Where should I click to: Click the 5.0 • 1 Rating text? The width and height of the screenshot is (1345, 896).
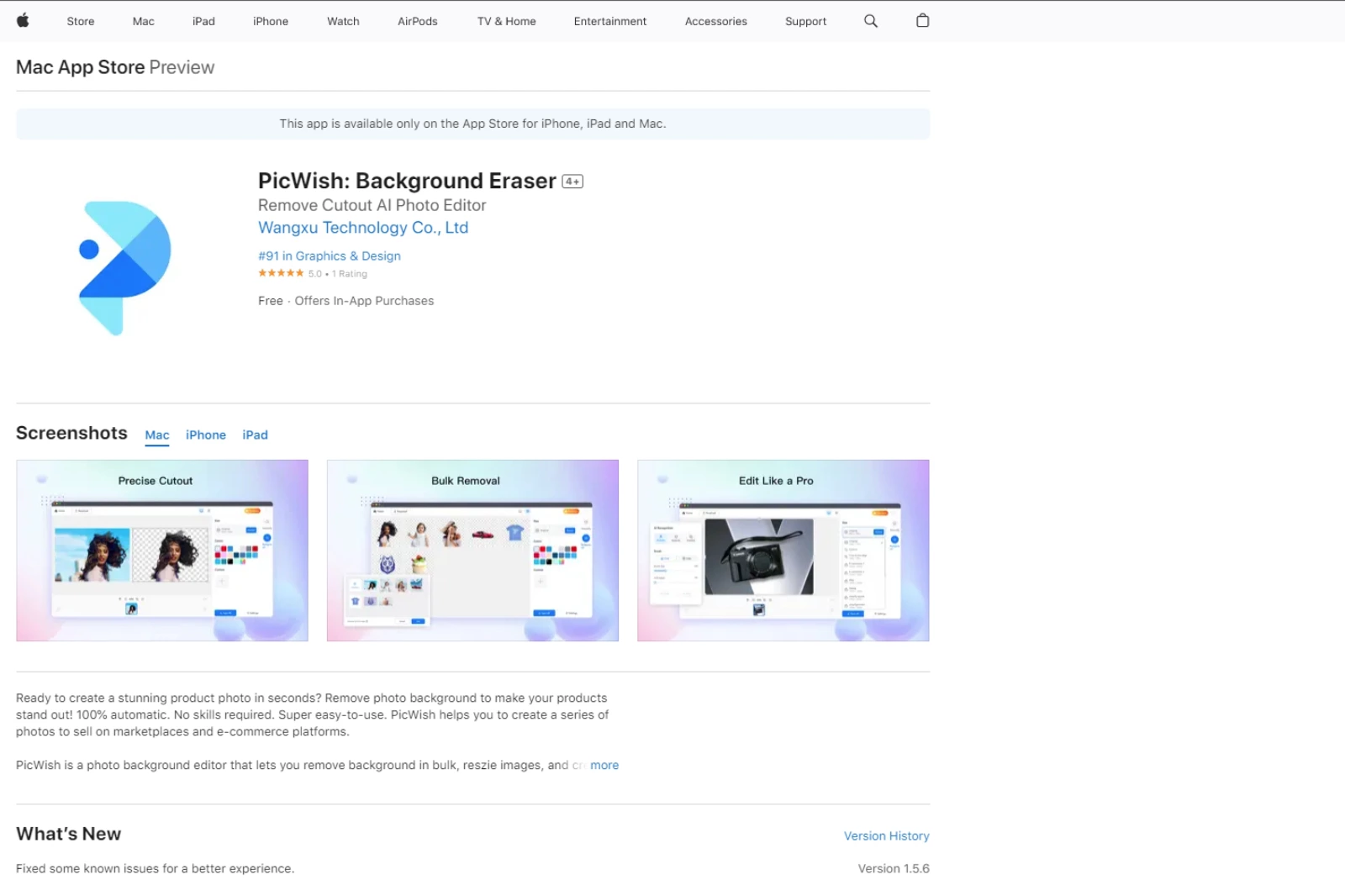click(338, 274)
